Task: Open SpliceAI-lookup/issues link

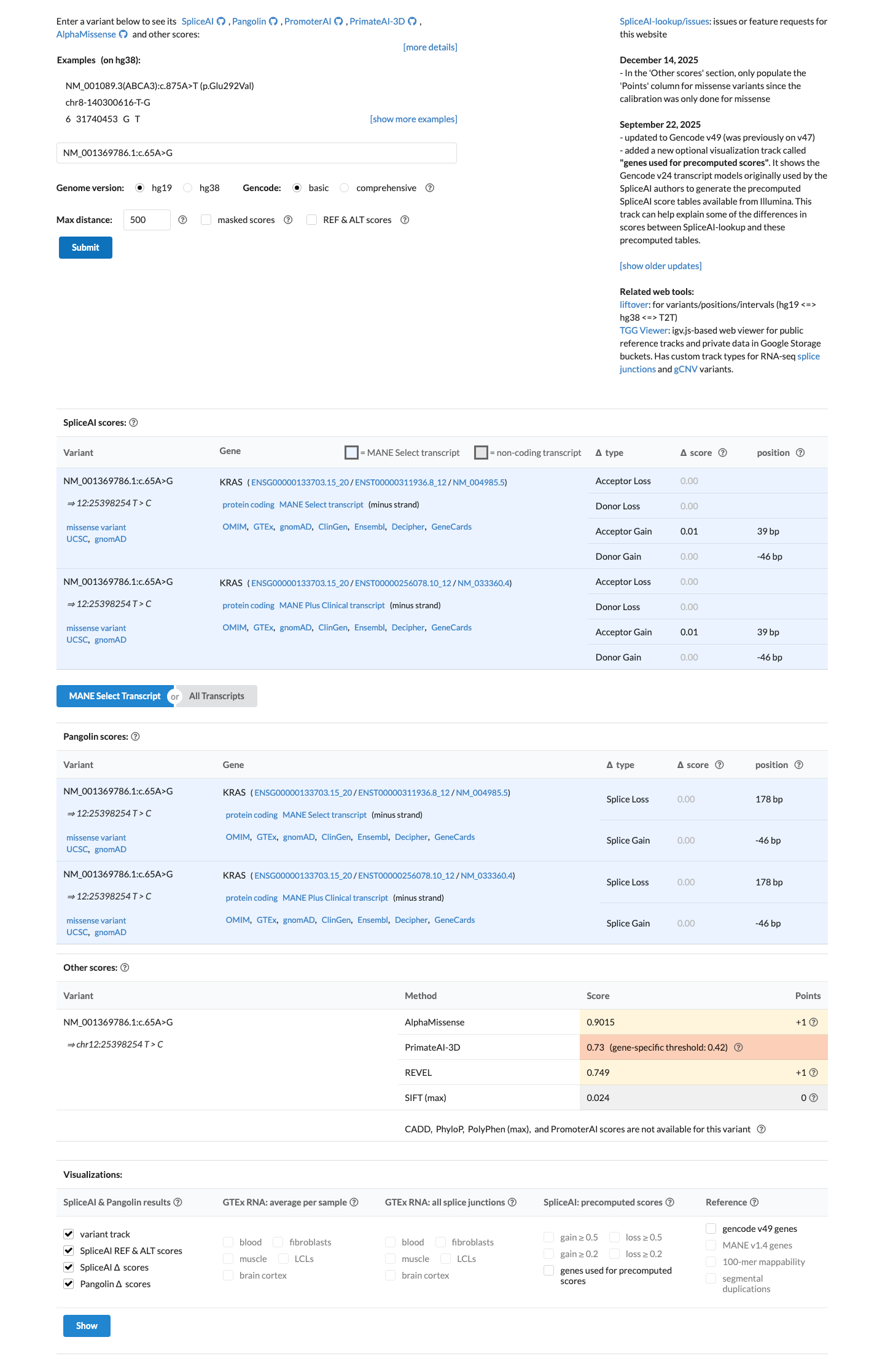Action: click(665, 22)
